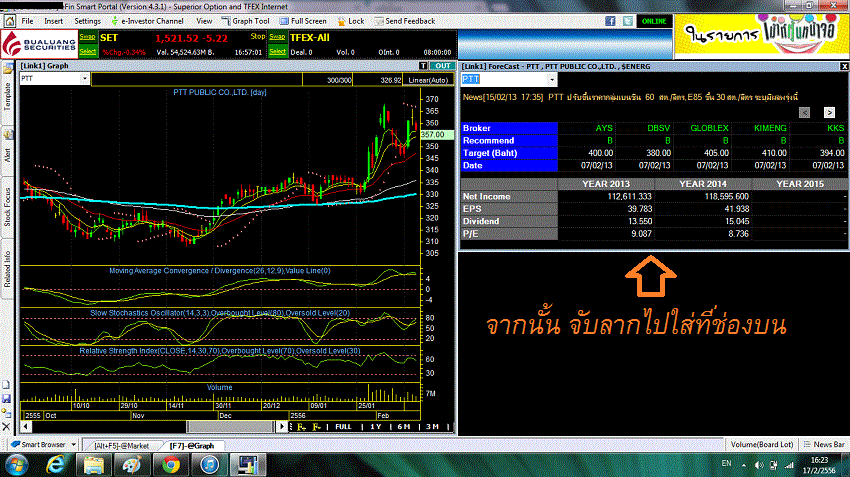Open the Alert side tab
Screen dimensions: 850x477
8,154
